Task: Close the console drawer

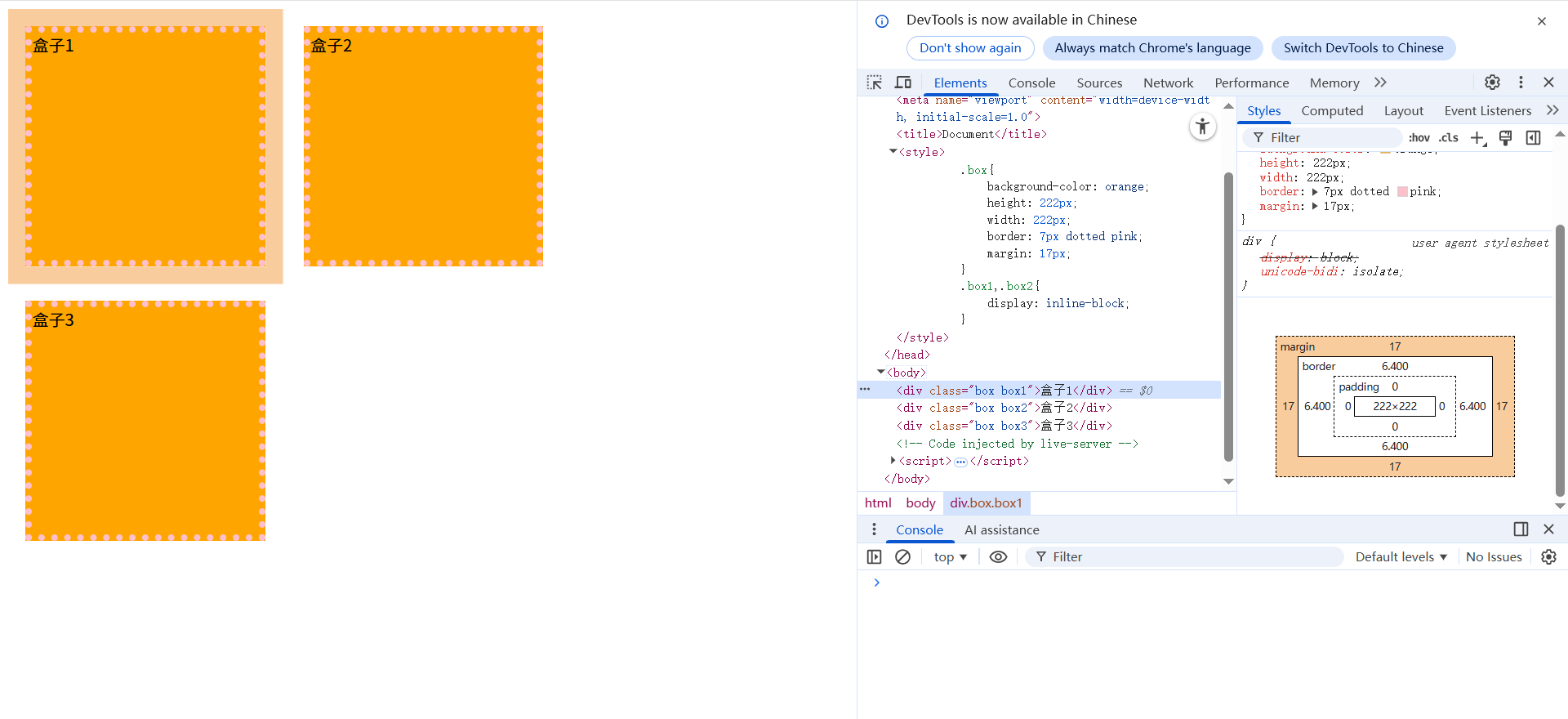Action: coord(1548,529)
